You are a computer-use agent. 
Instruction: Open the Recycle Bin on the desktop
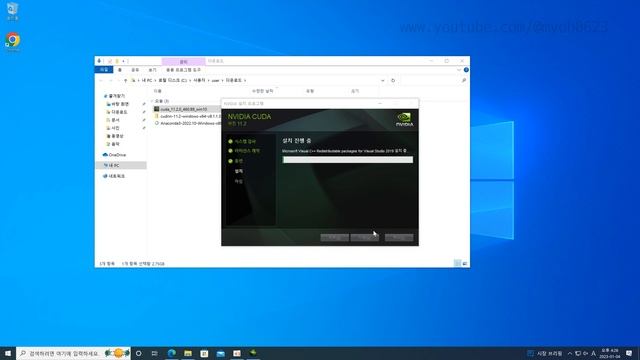13,11
